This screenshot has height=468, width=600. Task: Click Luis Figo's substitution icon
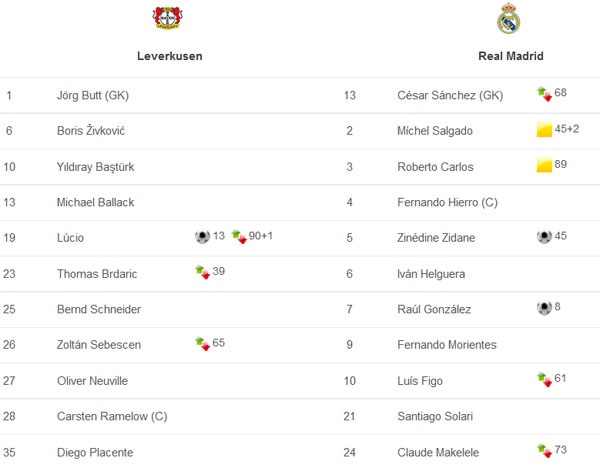[x=544, y=380]
